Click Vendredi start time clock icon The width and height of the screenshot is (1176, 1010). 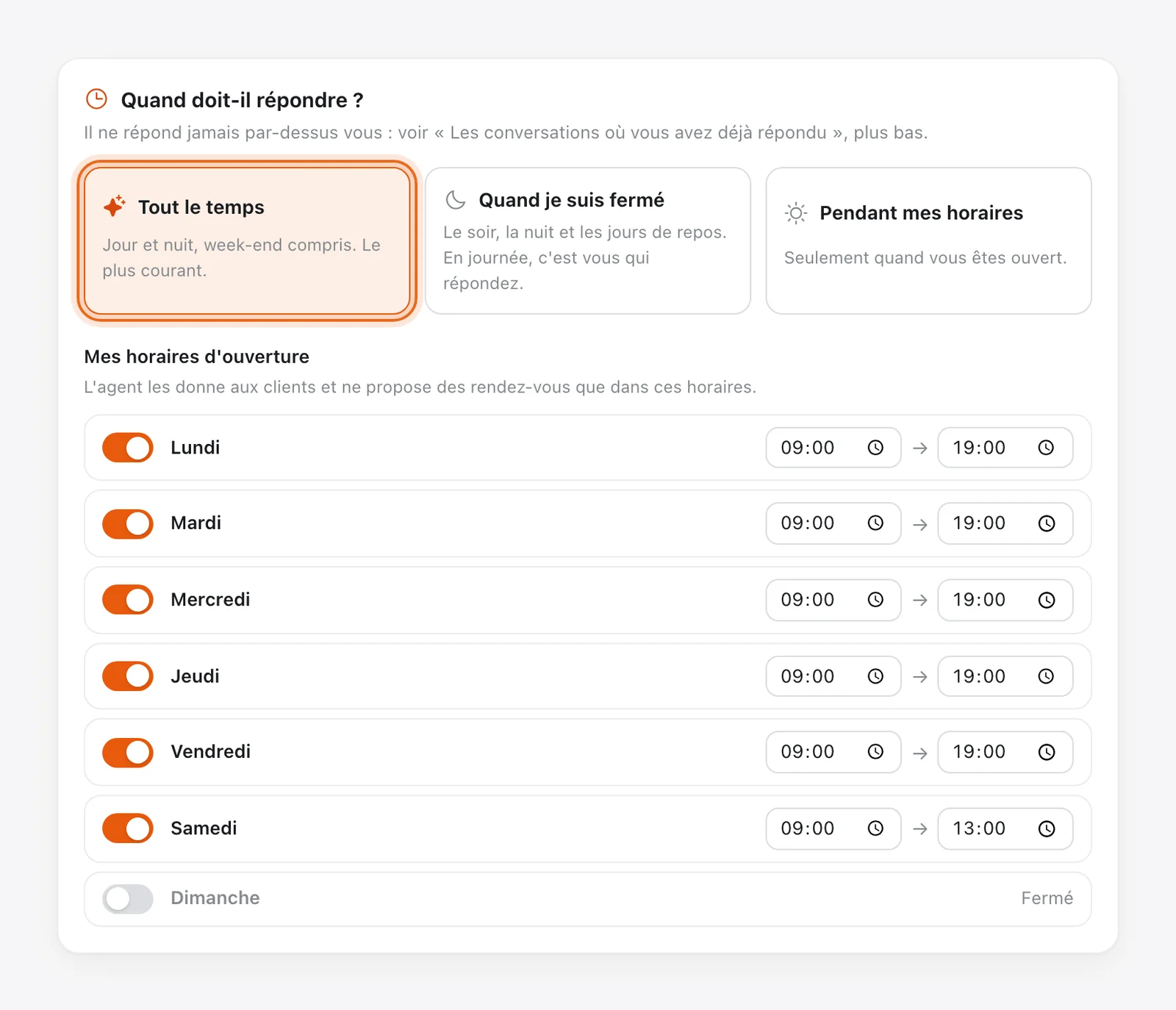pos(875,752)
